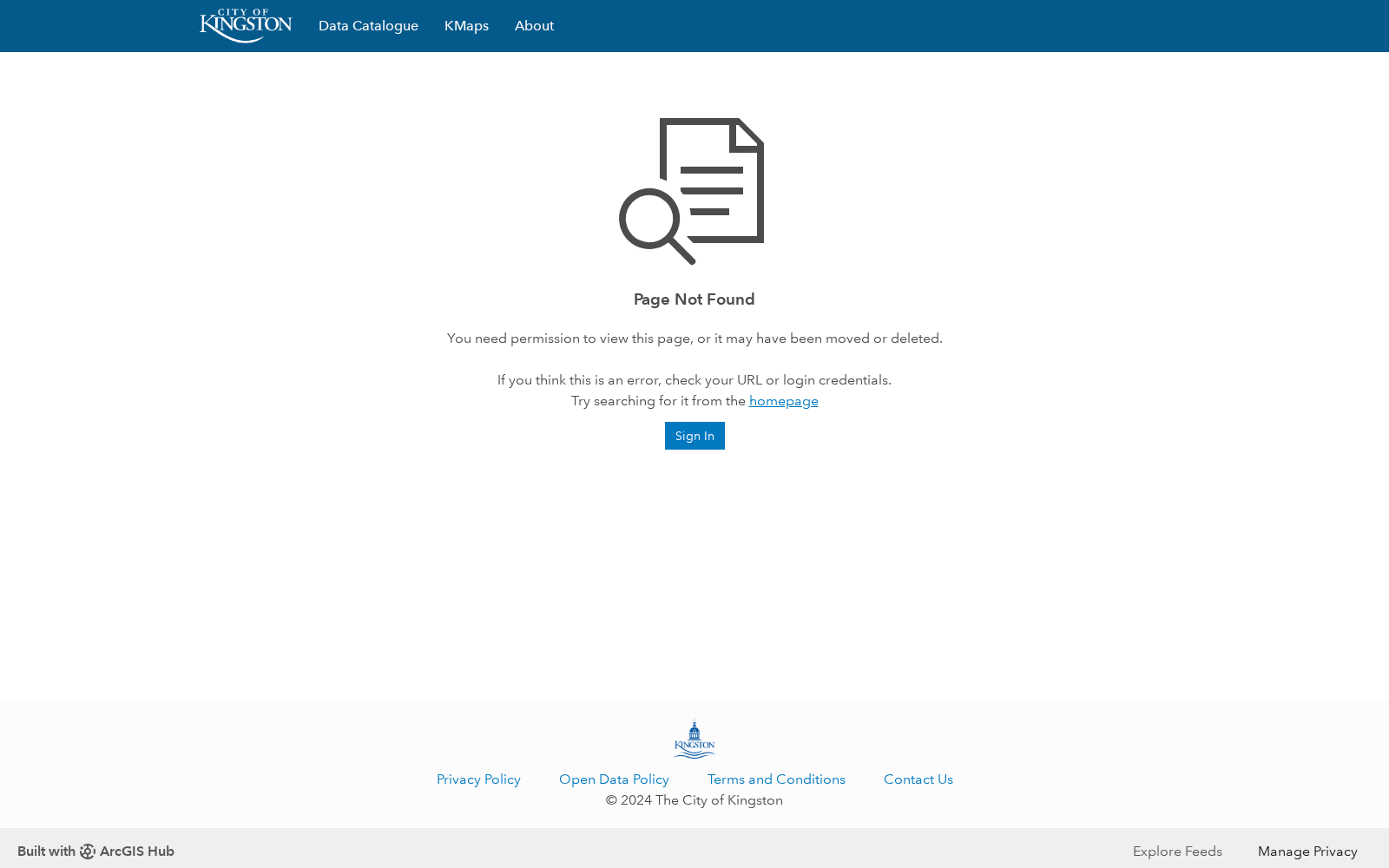Click the 'You need permission to view' message

point(694,339)
